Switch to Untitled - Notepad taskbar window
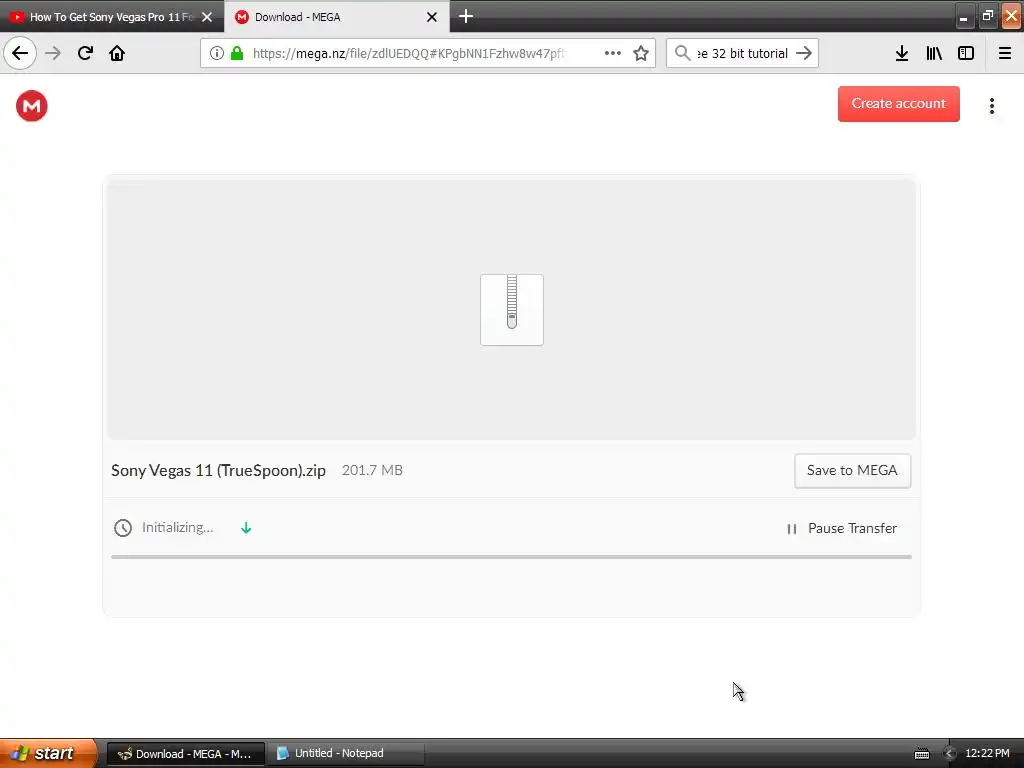The height and width of the screenshot is (768, 1024). [x=345, y=754]
